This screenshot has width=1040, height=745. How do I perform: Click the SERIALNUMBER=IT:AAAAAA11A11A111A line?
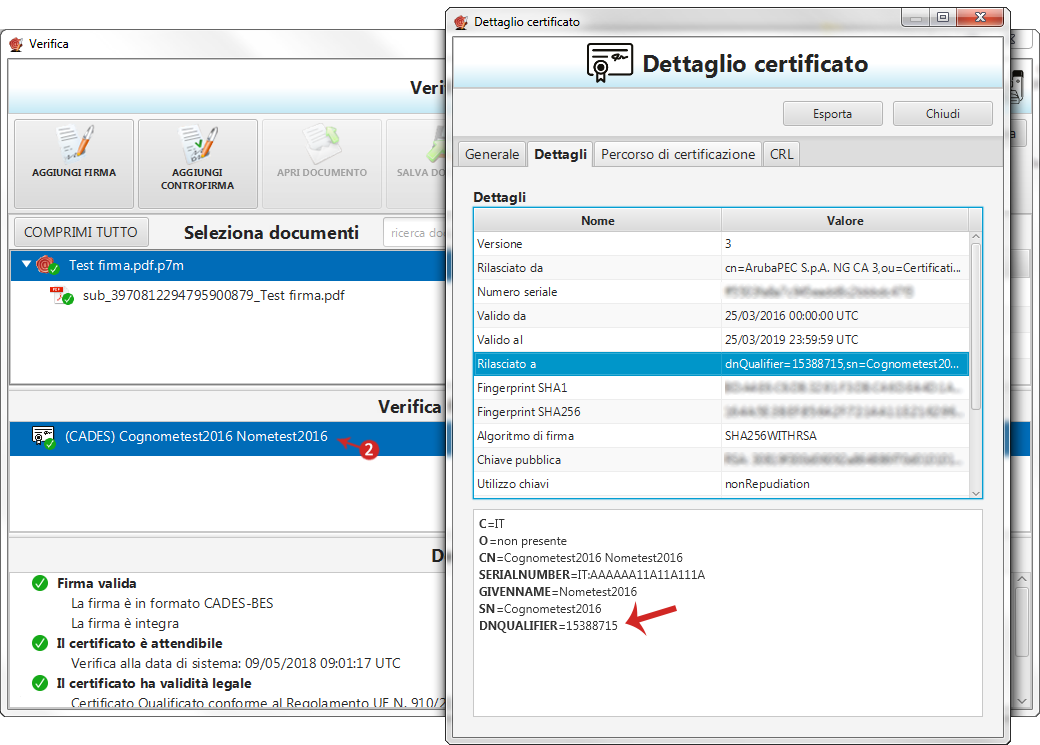[592, 575]
